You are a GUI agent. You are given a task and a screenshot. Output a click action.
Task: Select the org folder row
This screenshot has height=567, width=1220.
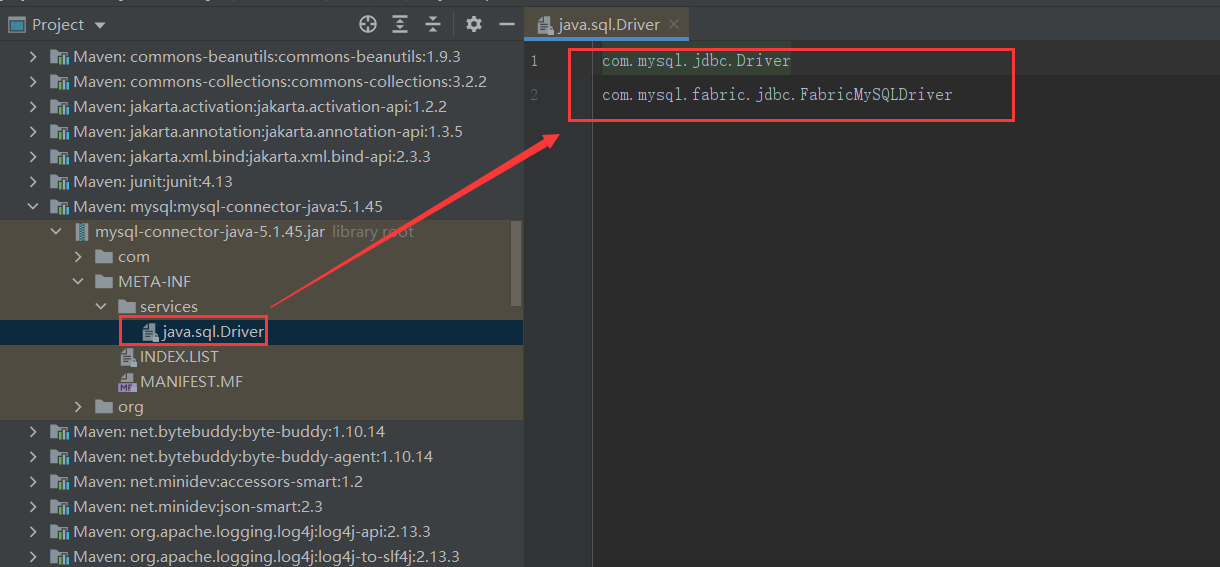coord(261,406)
